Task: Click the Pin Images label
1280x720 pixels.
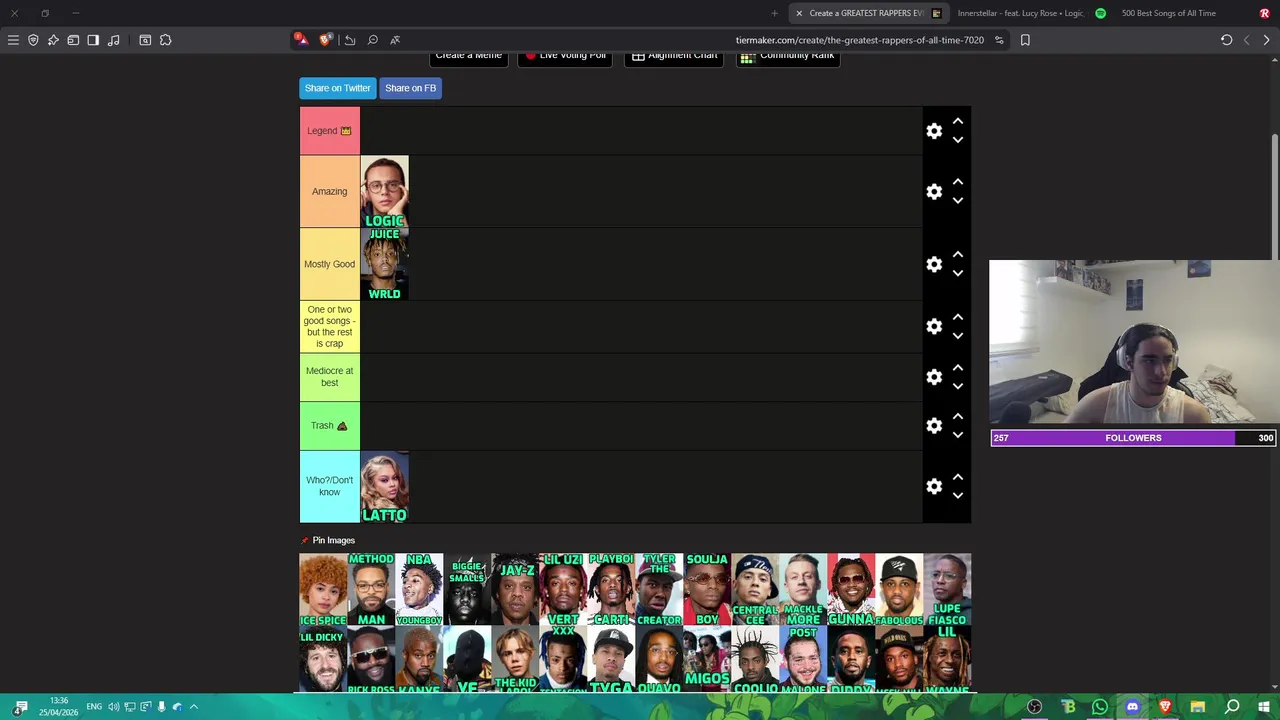Action: (x=333, y=540)
